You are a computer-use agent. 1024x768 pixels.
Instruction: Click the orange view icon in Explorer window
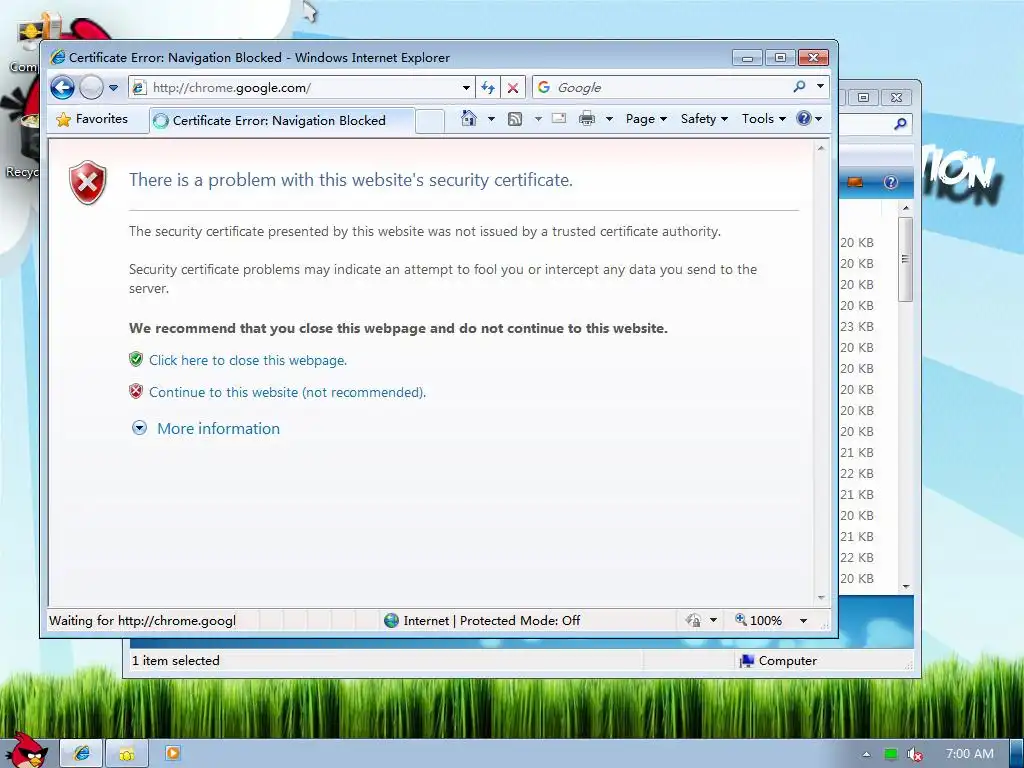point(855,182)
